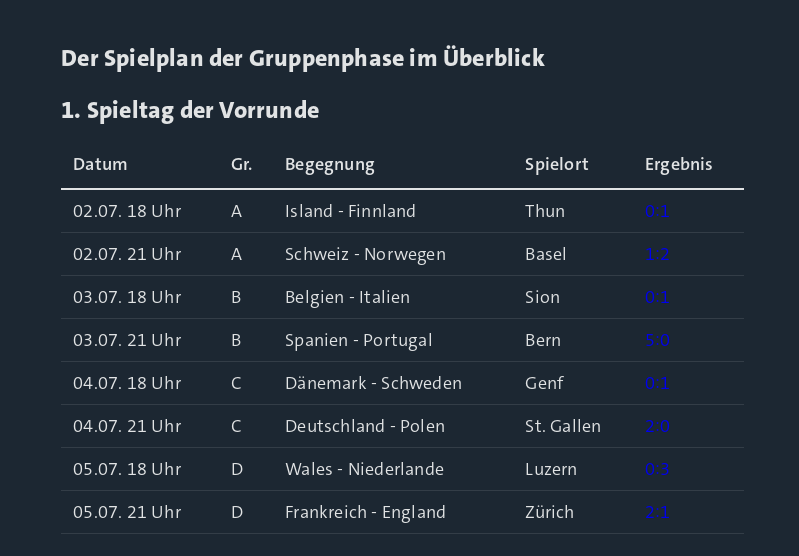799x556 pixels.
Task: Click the Begegnung column header
Action: [x=330, y=165]
